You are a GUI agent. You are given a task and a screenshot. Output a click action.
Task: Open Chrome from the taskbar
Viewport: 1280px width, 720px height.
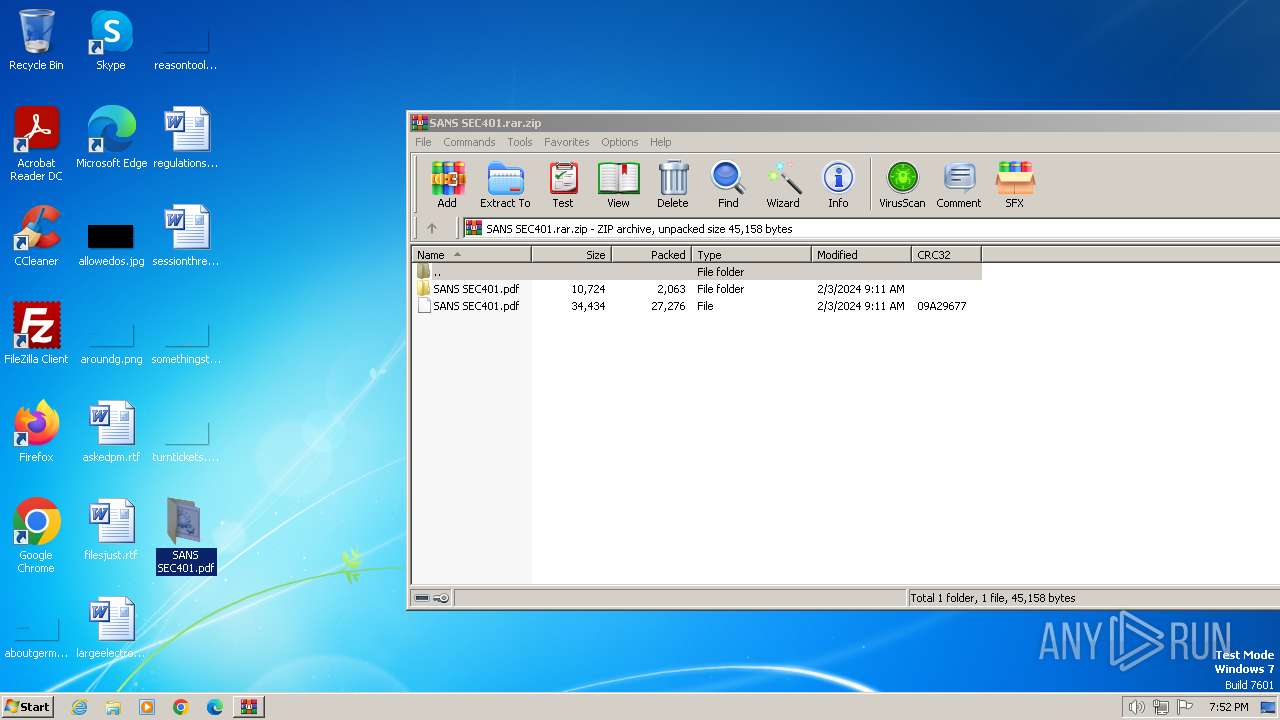click(x=181, y=707)
